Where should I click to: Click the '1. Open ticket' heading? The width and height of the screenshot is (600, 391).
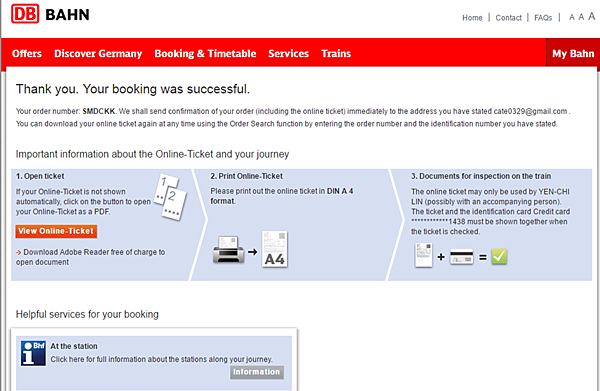tap(40, 176)
